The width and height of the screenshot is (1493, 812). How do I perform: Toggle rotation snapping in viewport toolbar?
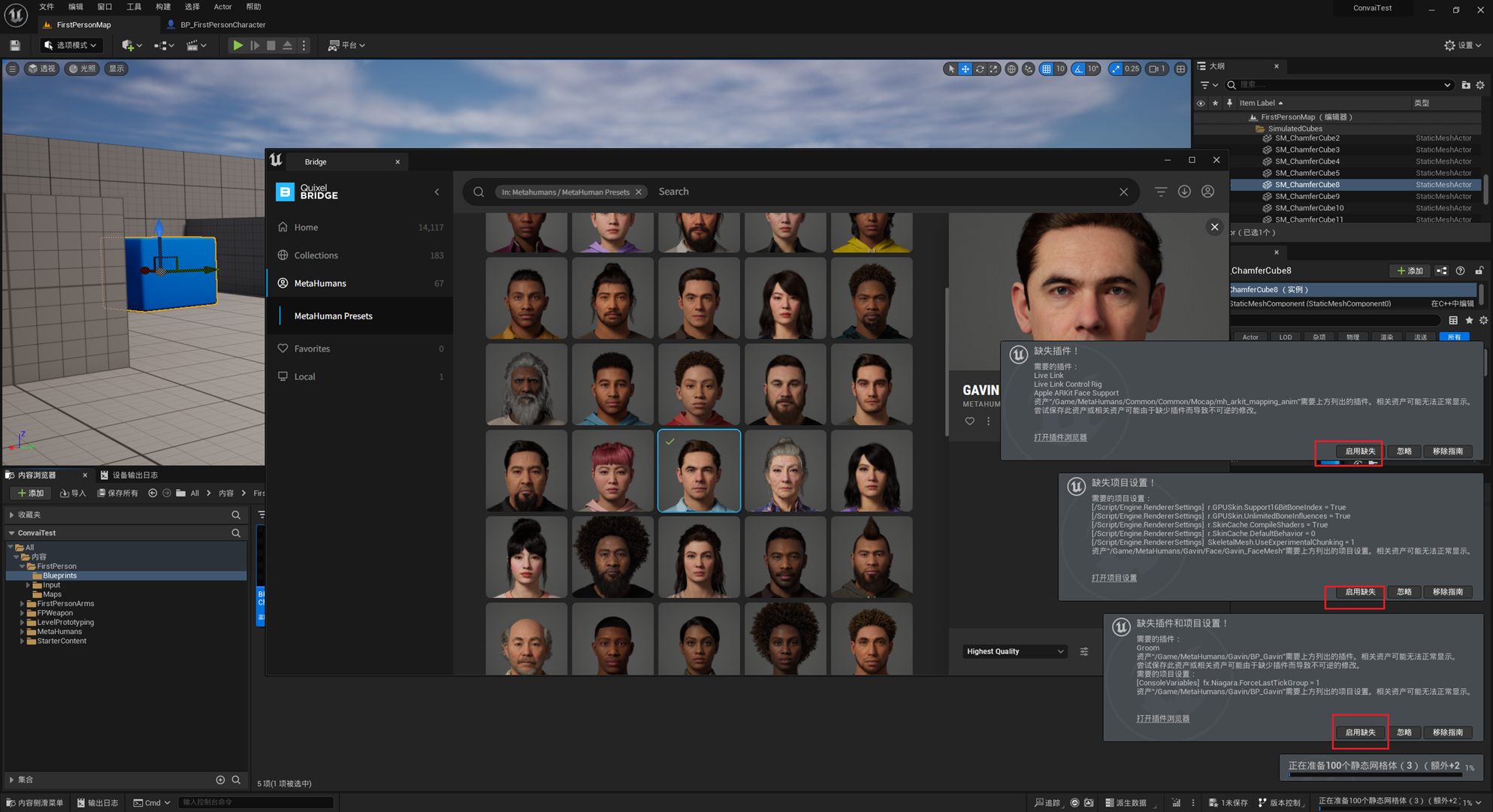coord(1078,68)
